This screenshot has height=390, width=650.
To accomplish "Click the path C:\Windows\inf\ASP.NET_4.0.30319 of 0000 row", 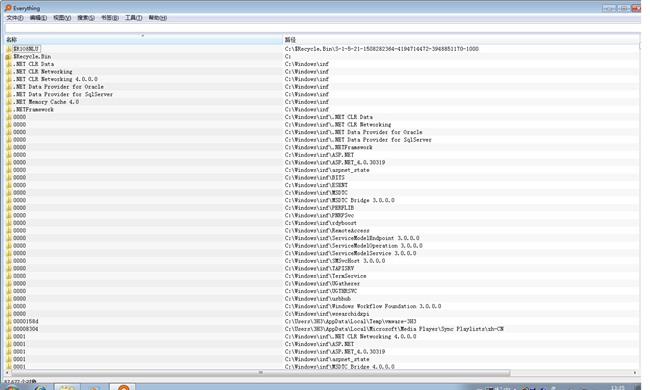I will pyautogui.click(x=335, y=162).
